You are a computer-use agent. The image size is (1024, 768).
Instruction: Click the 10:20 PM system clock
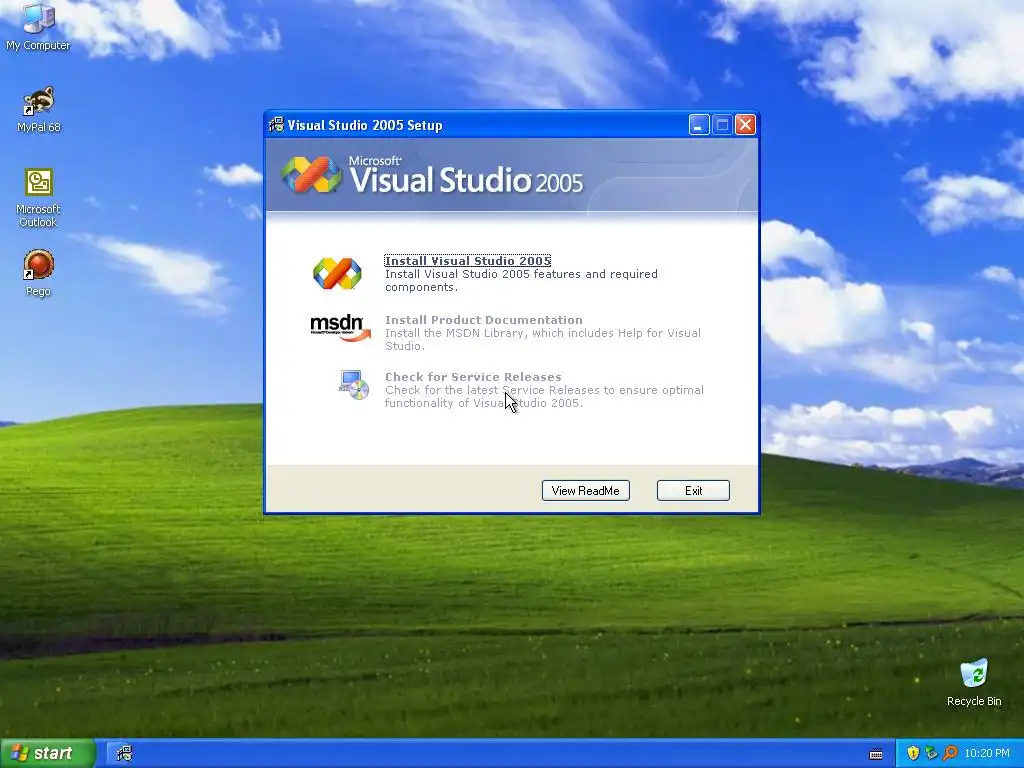[987, 753]
